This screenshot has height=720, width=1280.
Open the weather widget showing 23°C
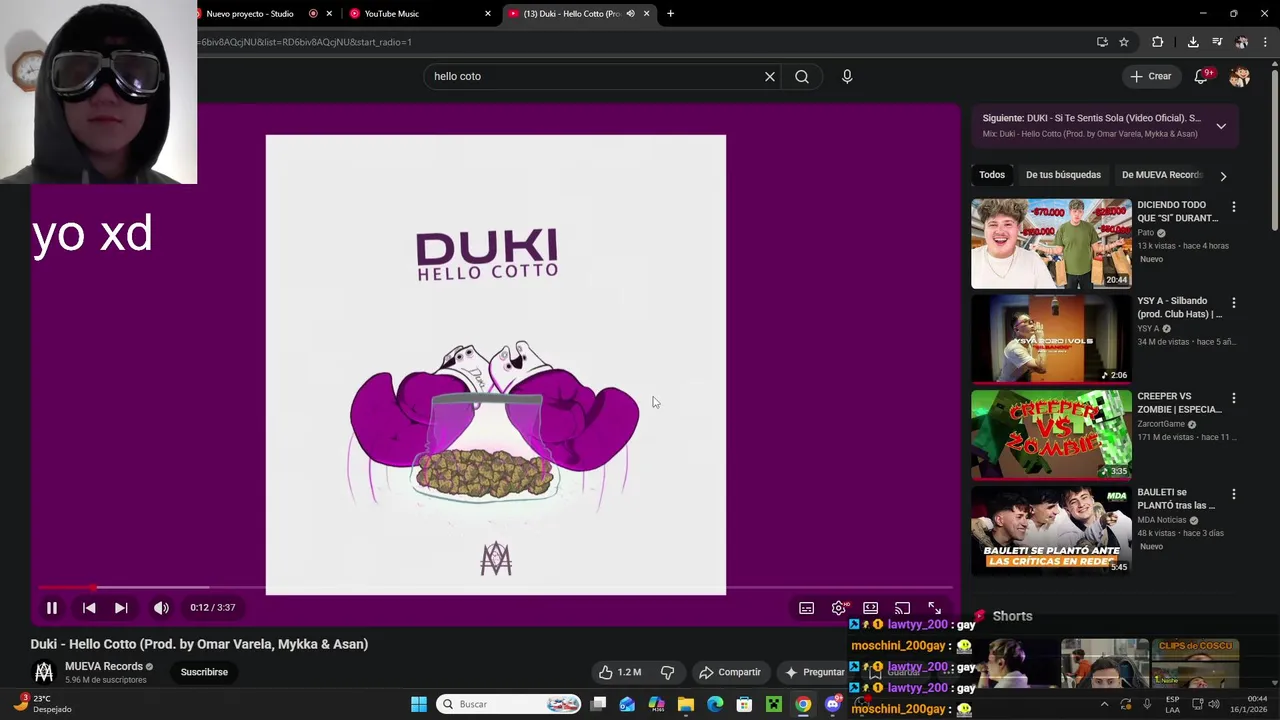click(40, 704)
